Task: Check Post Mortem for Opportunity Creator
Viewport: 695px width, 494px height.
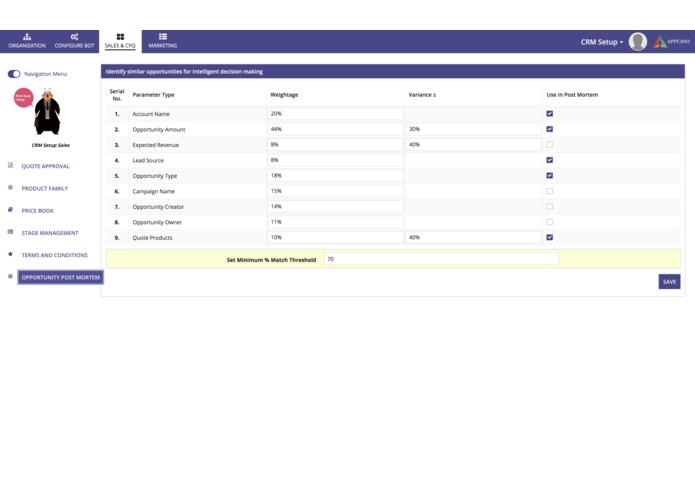Action: click(550, 207)
